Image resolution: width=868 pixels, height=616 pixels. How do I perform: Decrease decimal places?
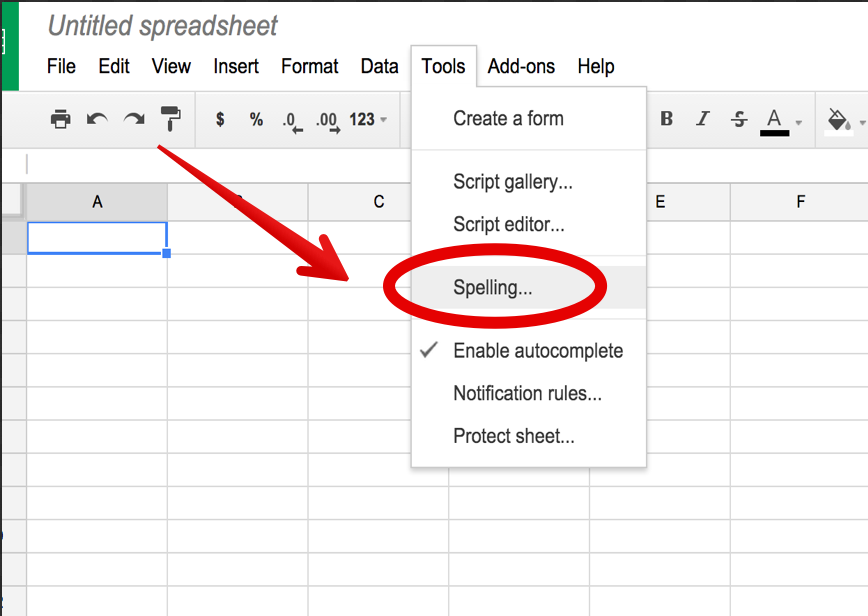click(292, 118)
